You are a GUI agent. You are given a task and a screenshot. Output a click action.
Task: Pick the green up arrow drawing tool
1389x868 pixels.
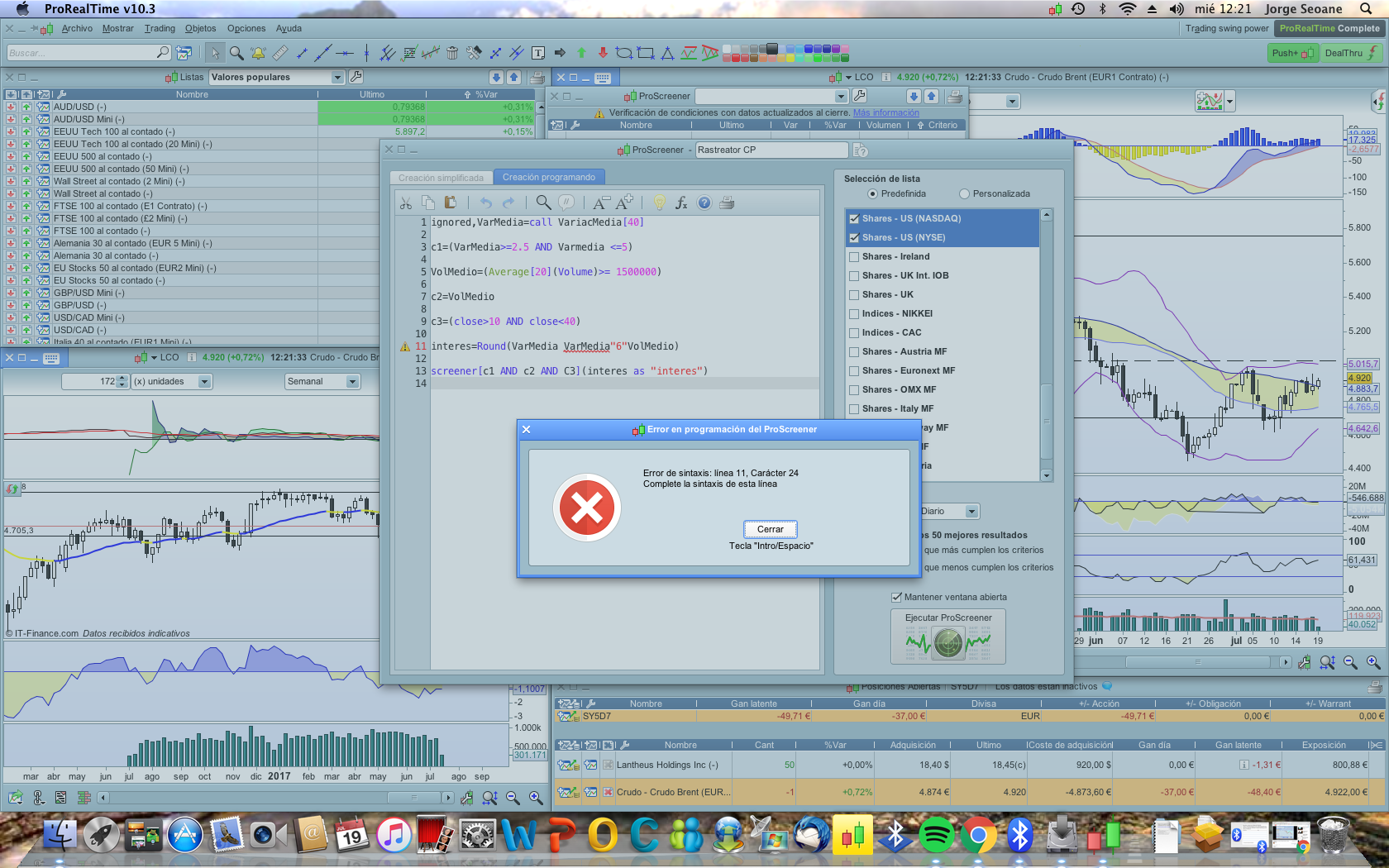click(581, 53)
